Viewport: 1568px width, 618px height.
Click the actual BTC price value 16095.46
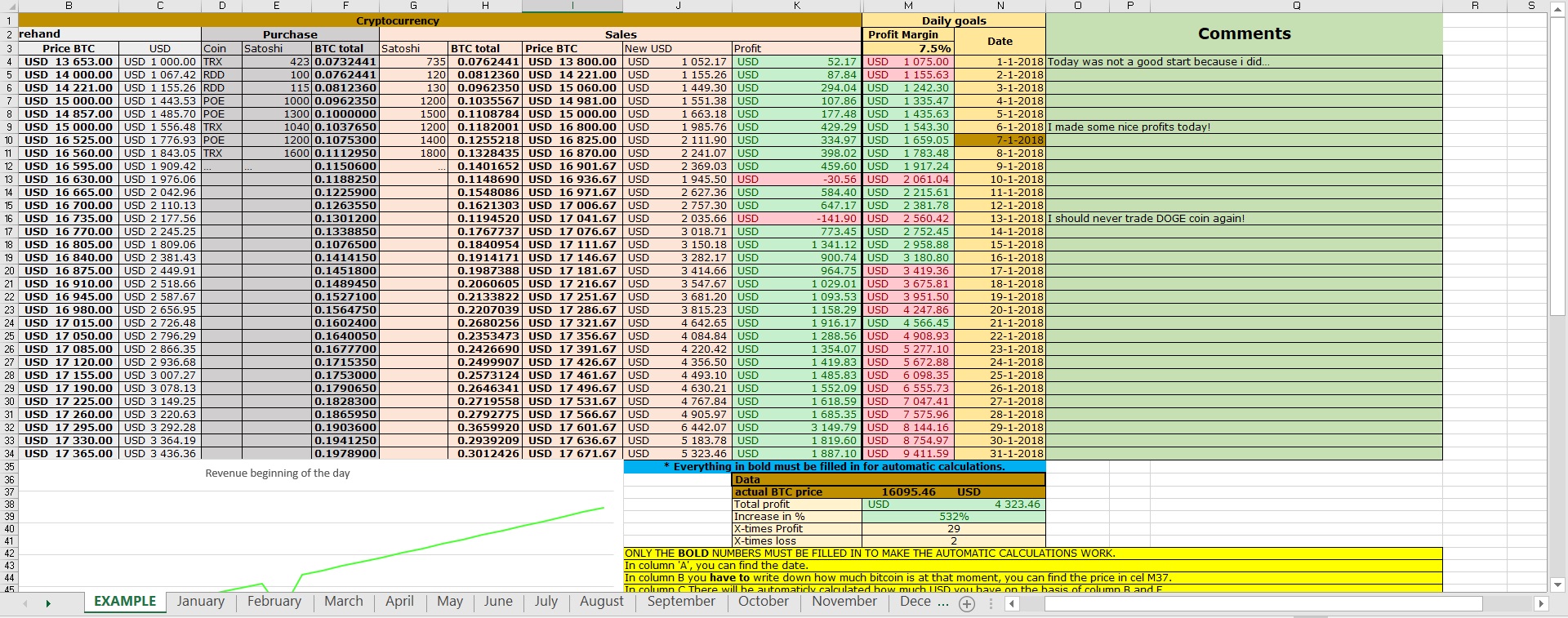(x=908, y=492)
